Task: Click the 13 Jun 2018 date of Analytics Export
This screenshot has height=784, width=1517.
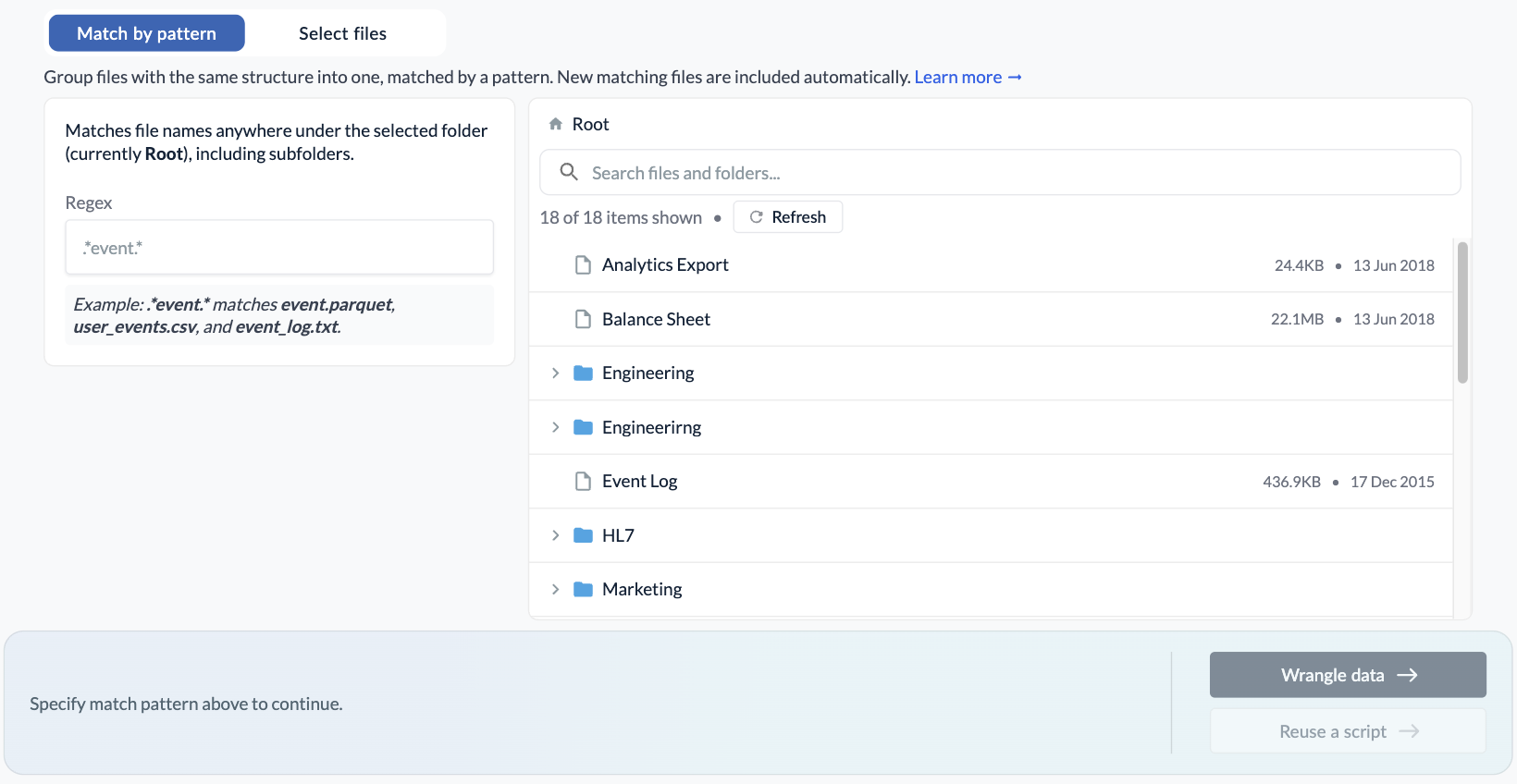Action: tap(1393, 265)
